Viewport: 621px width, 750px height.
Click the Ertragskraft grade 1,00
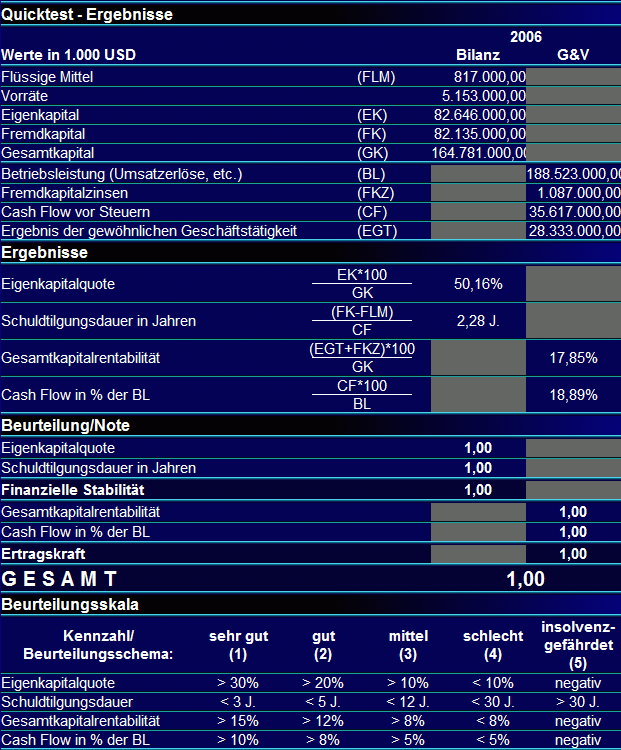click(574, 554)
